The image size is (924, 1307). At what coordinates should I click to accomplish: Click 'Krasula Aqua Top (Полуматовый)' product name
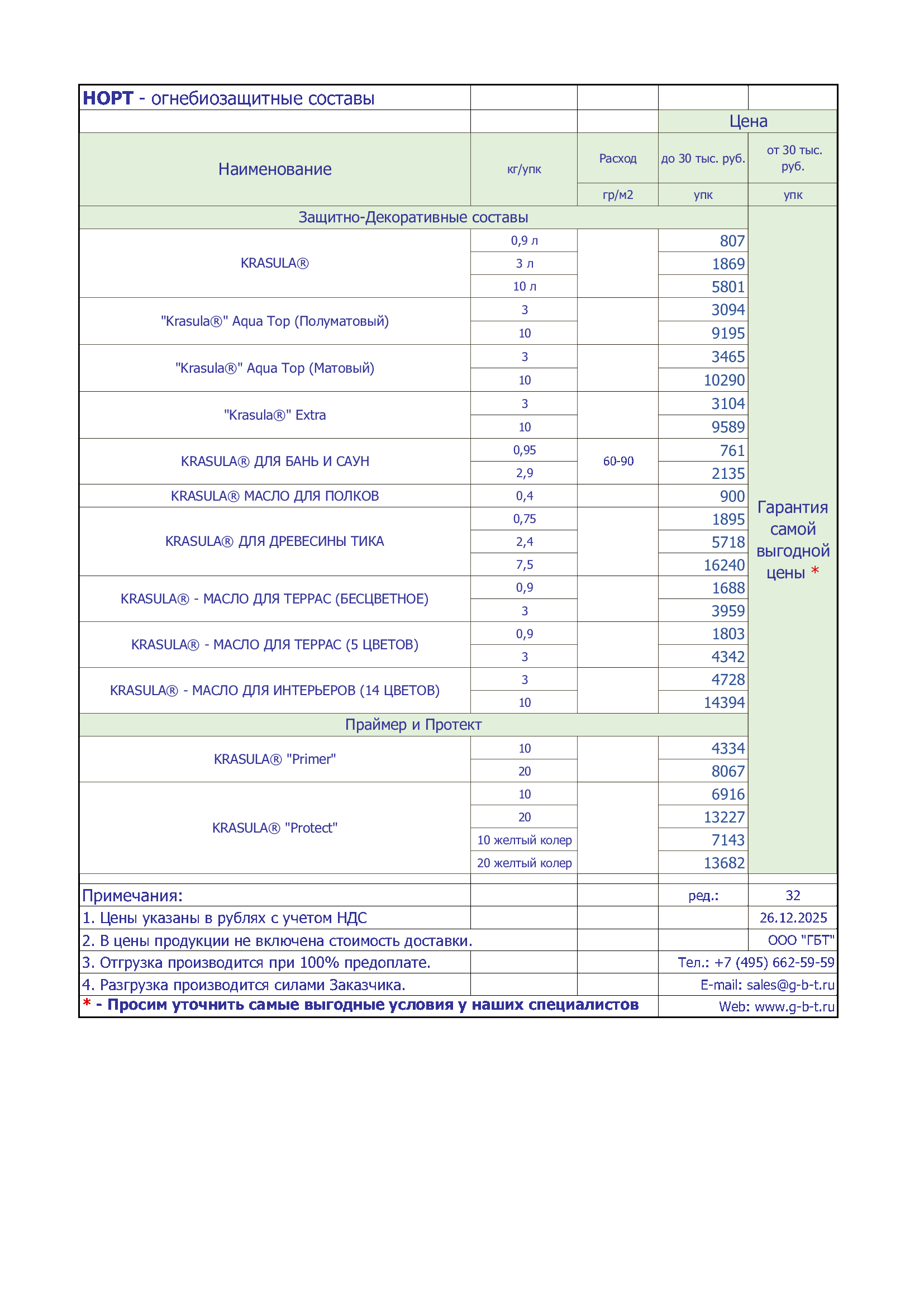coord(275,321)
